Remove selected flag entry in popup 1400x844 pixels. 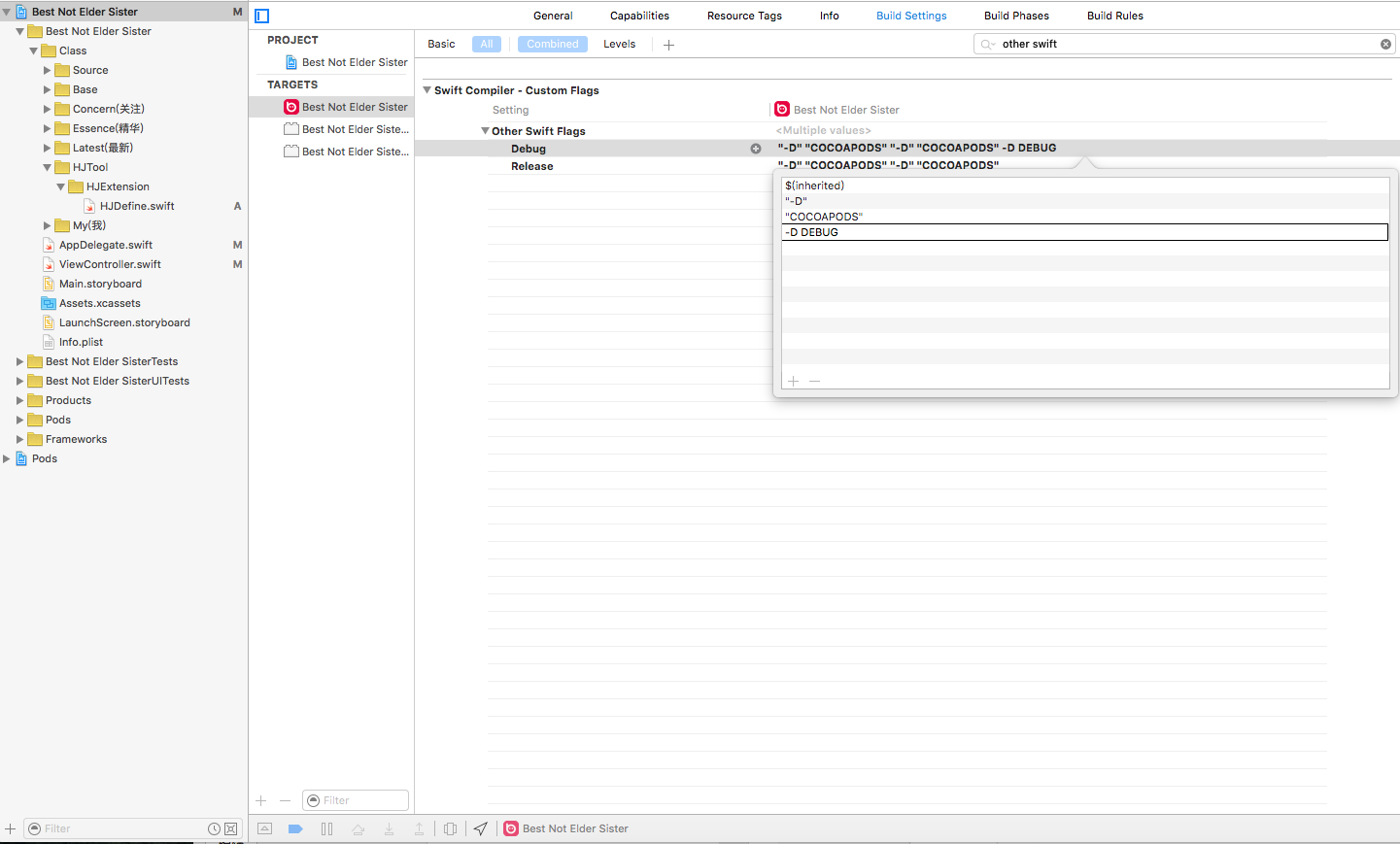click(x=814, y=381)
